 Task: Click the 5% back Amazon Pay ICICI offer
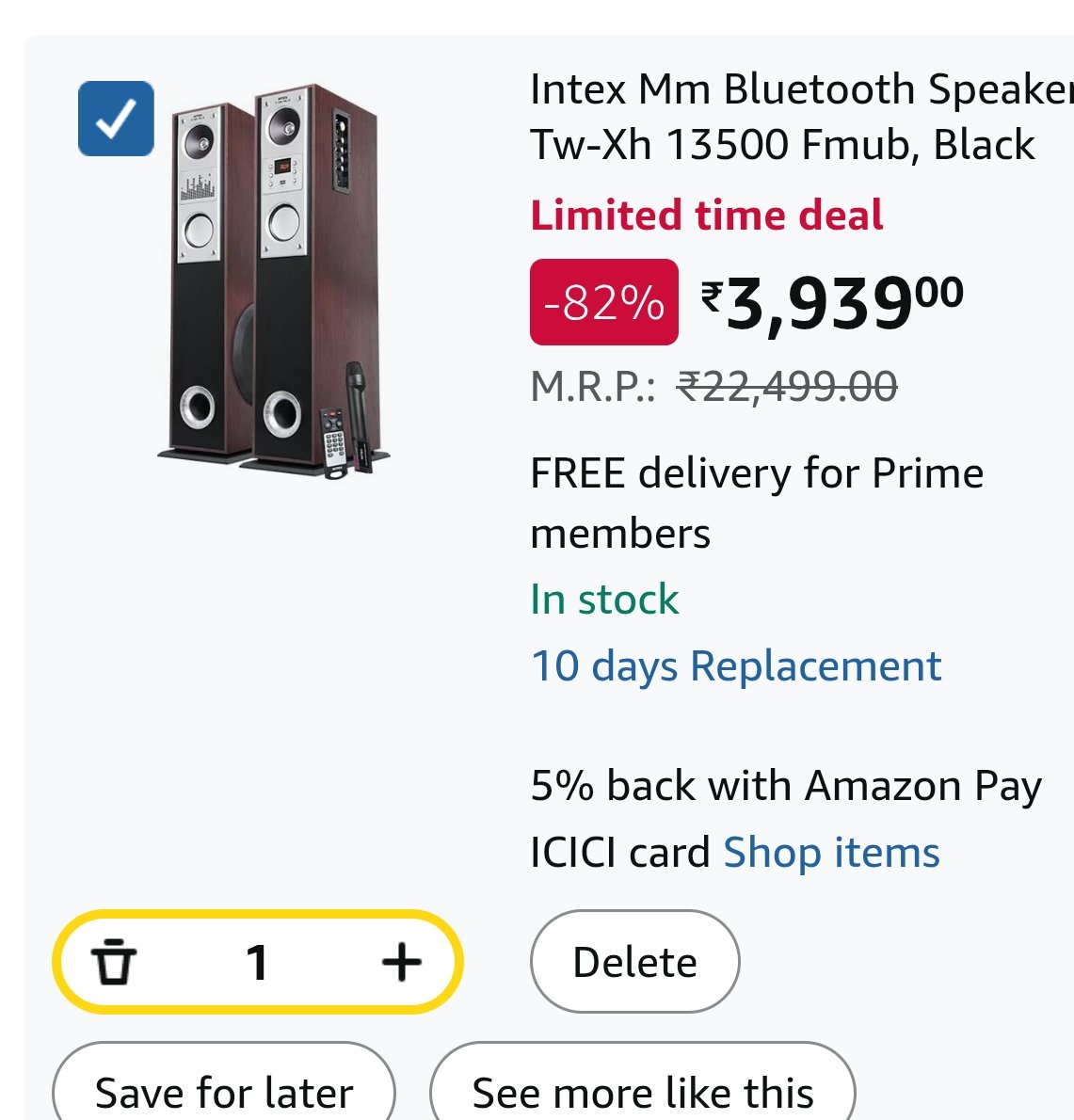[x=786, y=819]
